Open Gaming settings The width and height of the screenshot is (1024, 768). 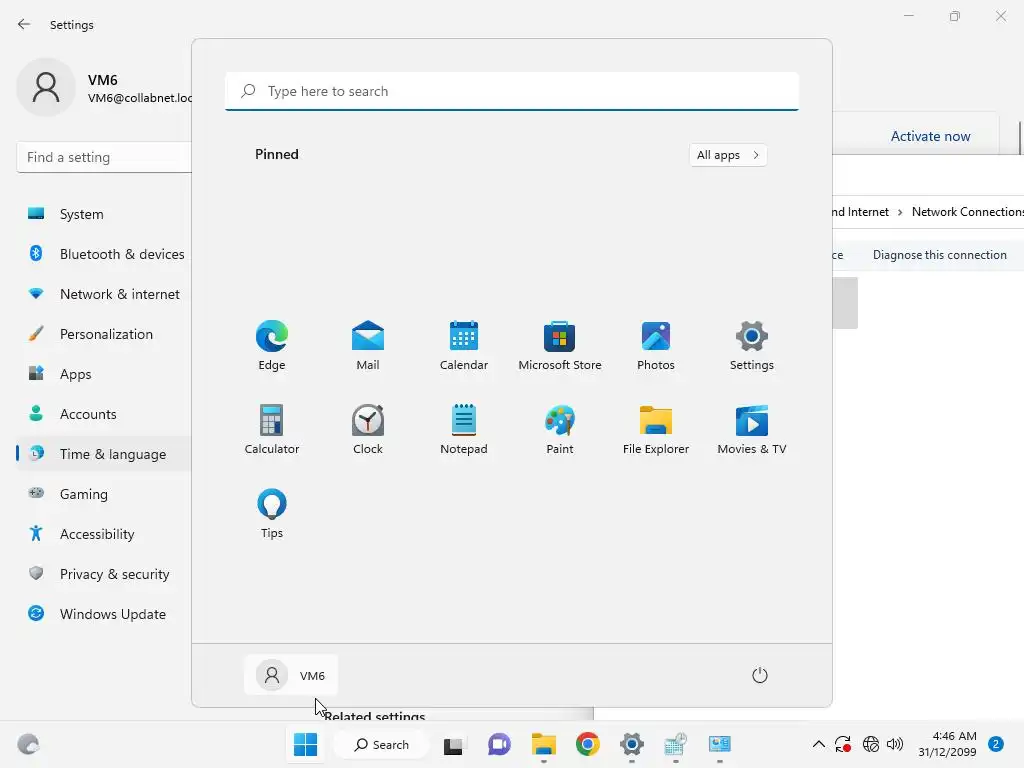104,494
